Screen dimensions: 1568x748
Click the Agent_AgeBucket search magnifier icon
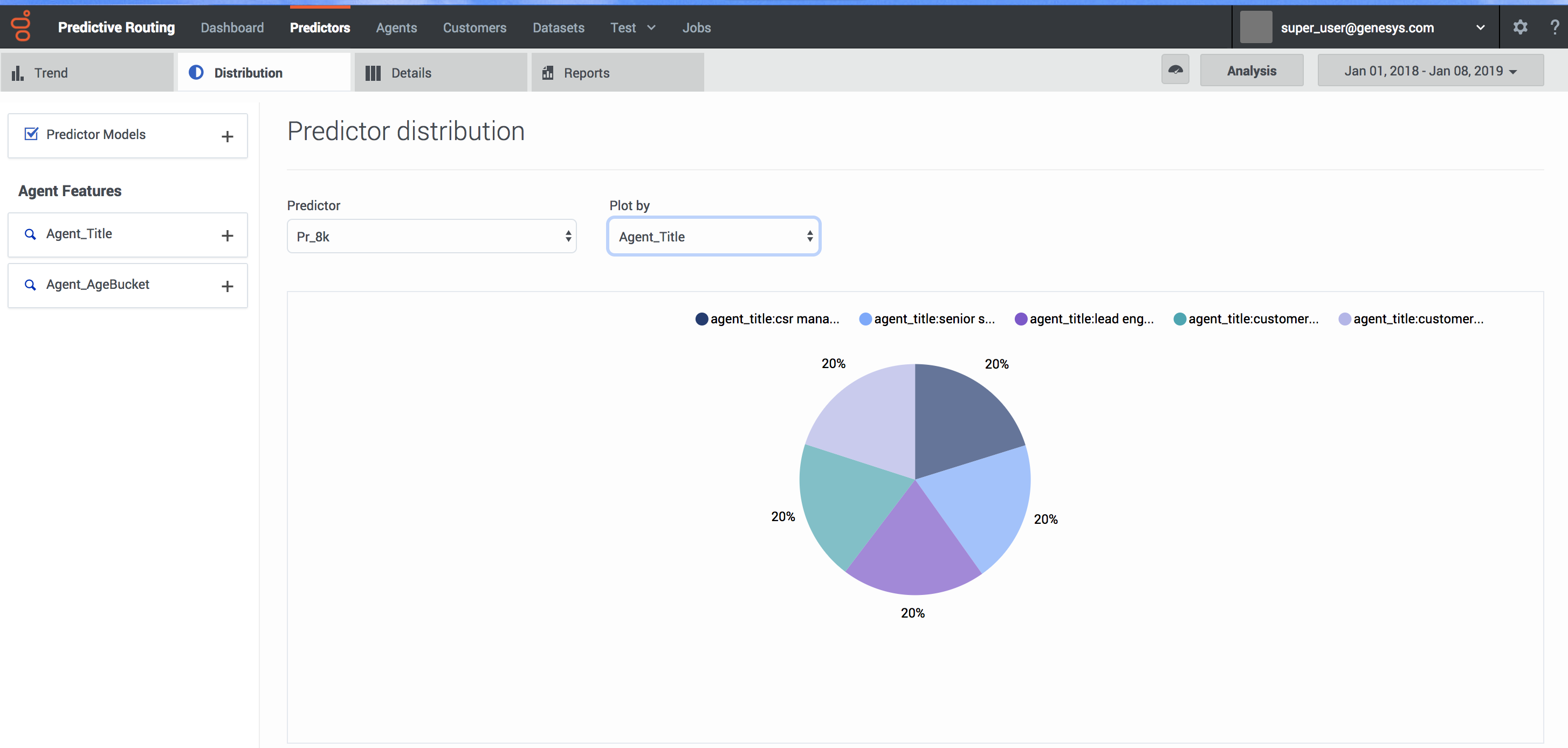pyautogui.click(x=30, y=285)
